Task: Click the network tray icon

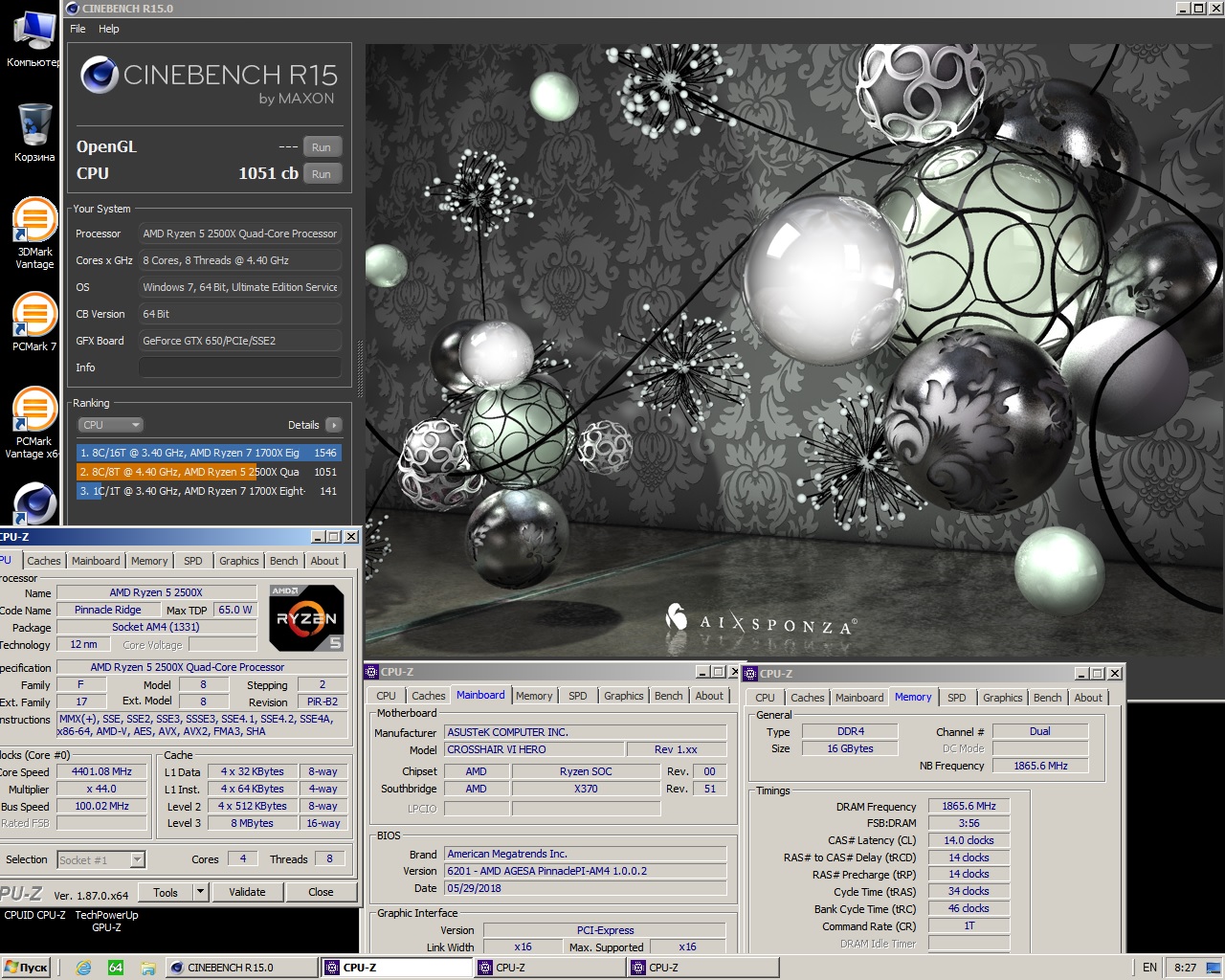Action: [1212, 967]
